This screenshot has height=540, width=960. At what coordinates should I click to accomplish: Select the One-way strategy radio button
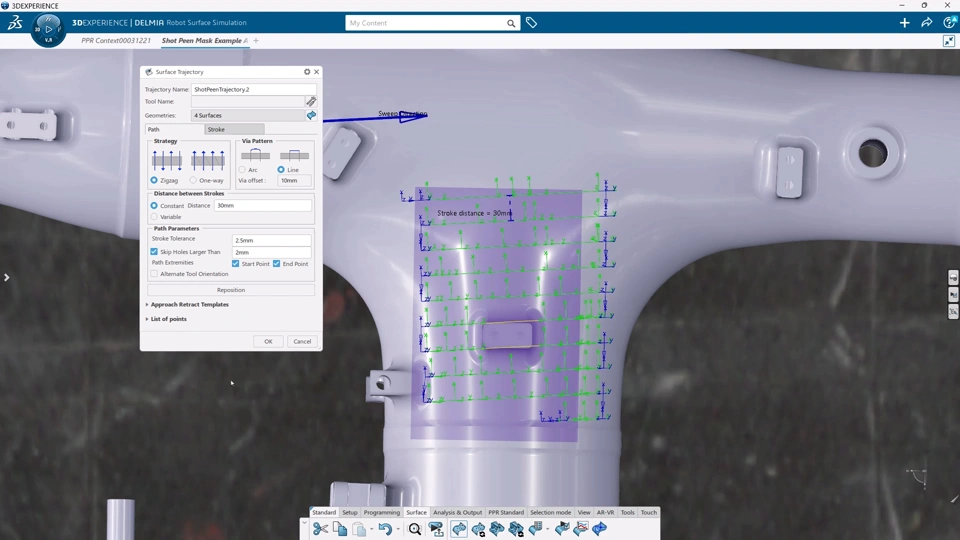[193, 180]
